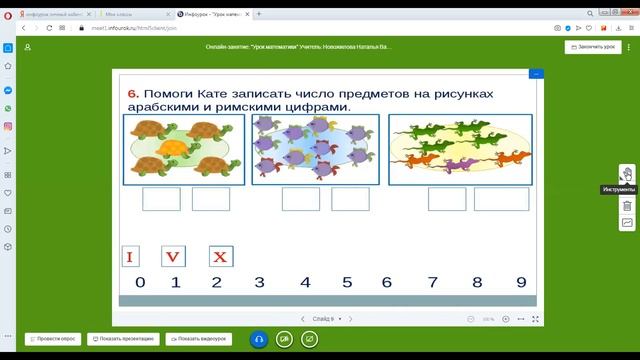Click the tab search magnifier icon
Viewport: 640px width, 360px height.
(590, 14)
